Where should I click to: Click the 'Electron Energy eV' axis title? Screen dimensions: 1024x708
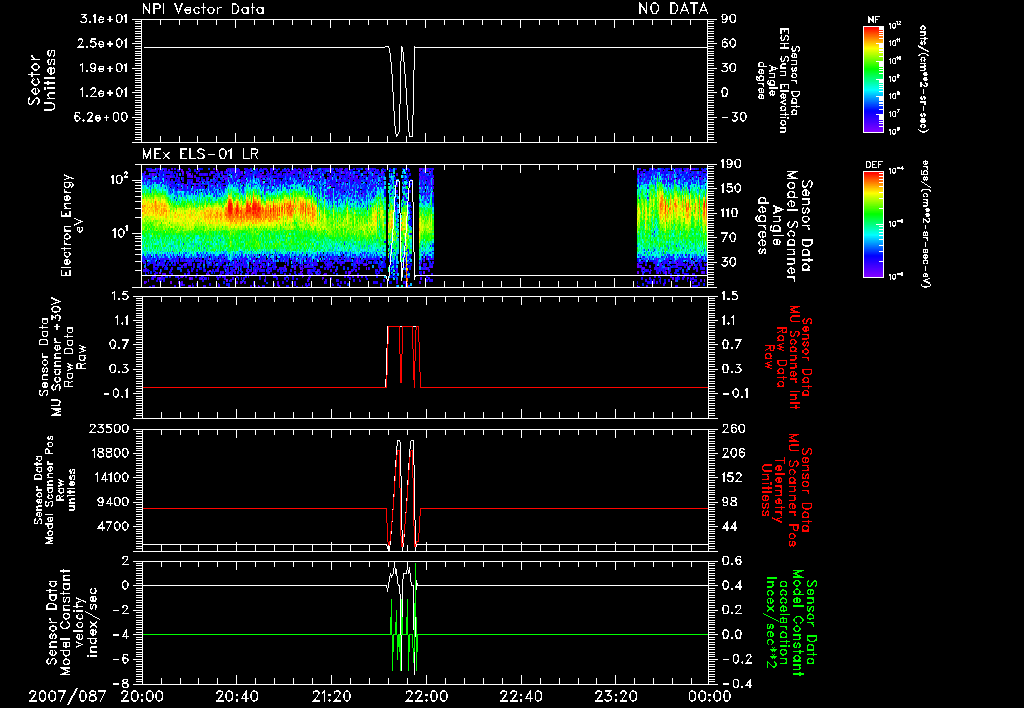74,225
